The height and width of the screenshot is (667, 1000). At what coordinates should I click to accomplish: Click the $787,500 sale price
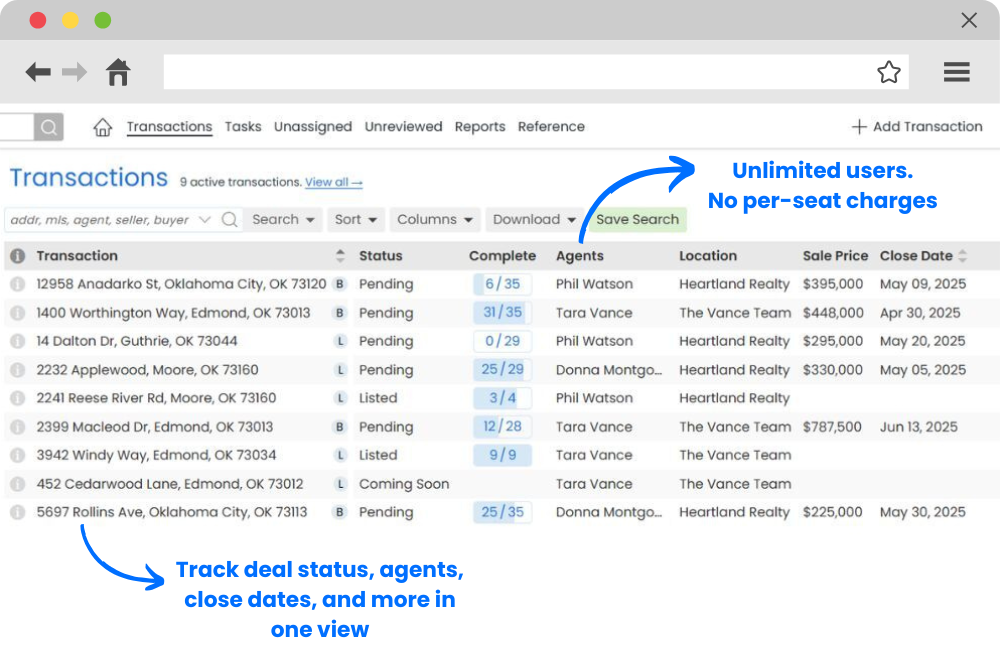tap(832, 427)
